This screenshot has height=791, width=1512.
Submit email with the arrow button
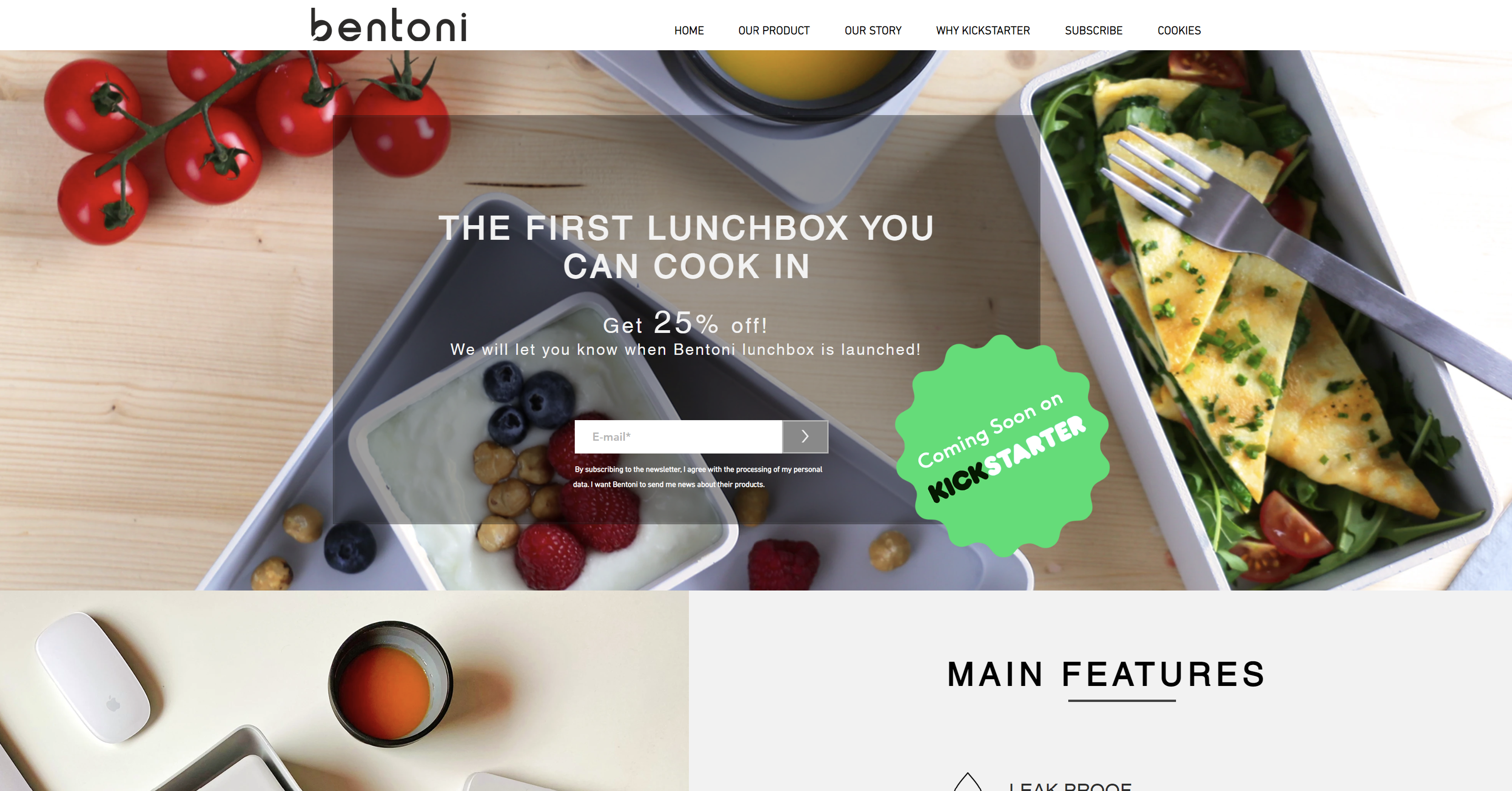point(805,436)
